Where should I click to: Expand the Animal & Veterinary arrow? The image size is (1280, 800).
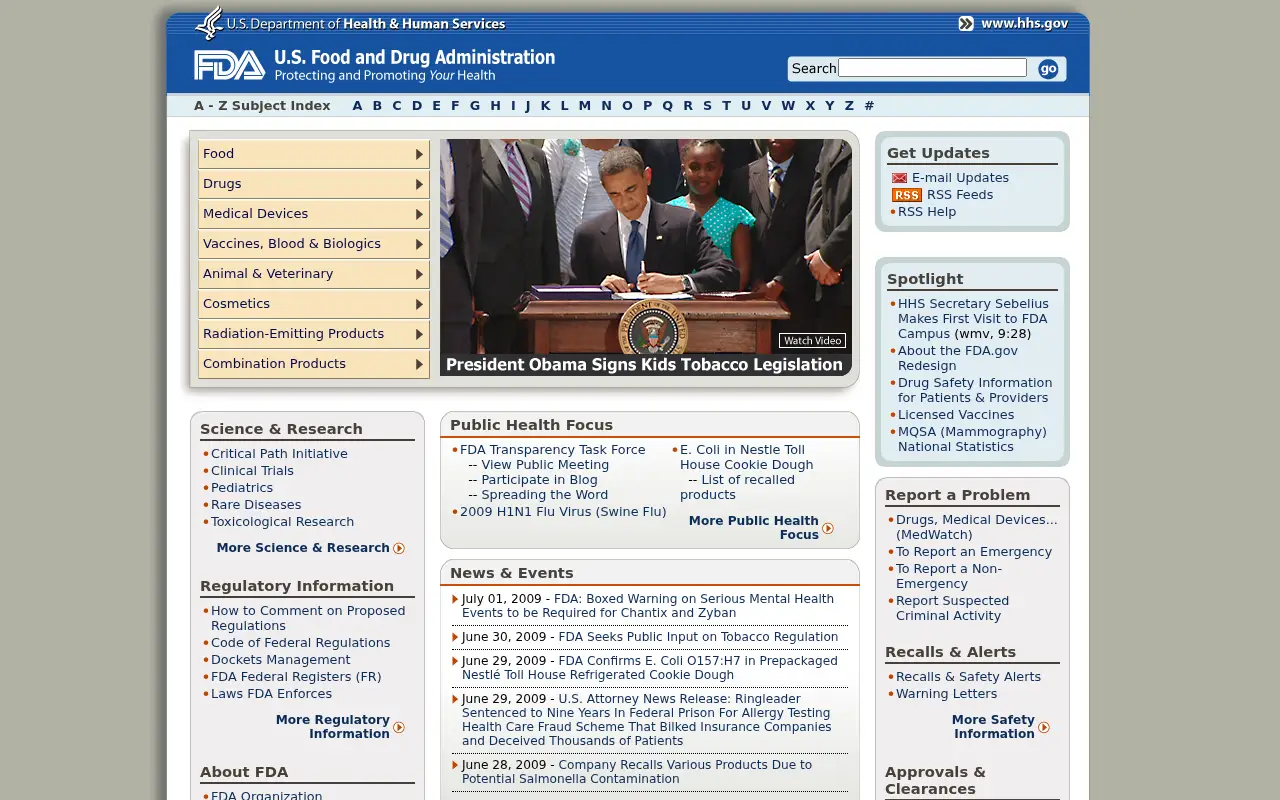tap(419, 274)
